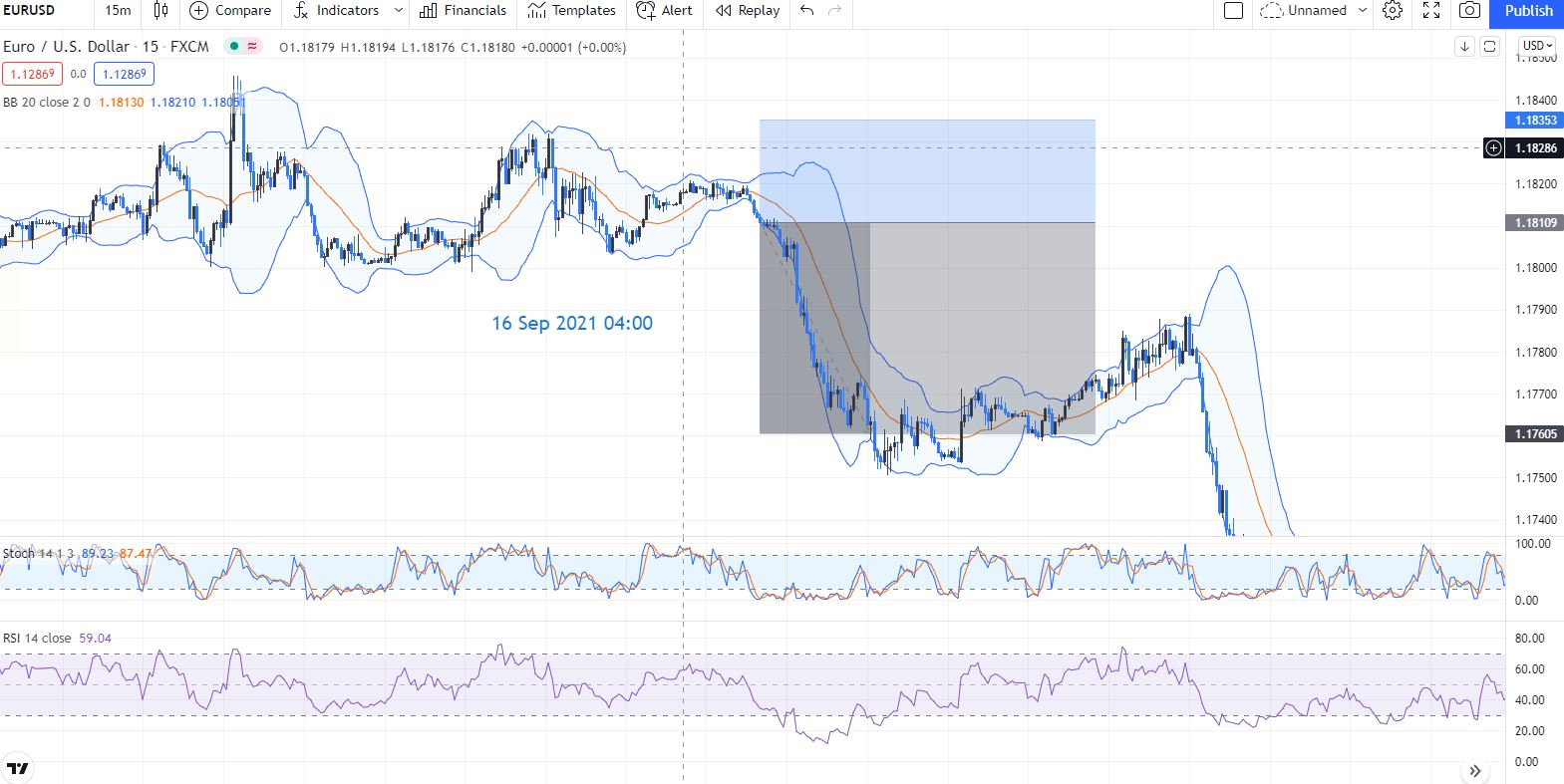Screen dimensions: 1564x784
Task: Select the RSI 14 close indicator legend
Action: click(x=37, y=638)
